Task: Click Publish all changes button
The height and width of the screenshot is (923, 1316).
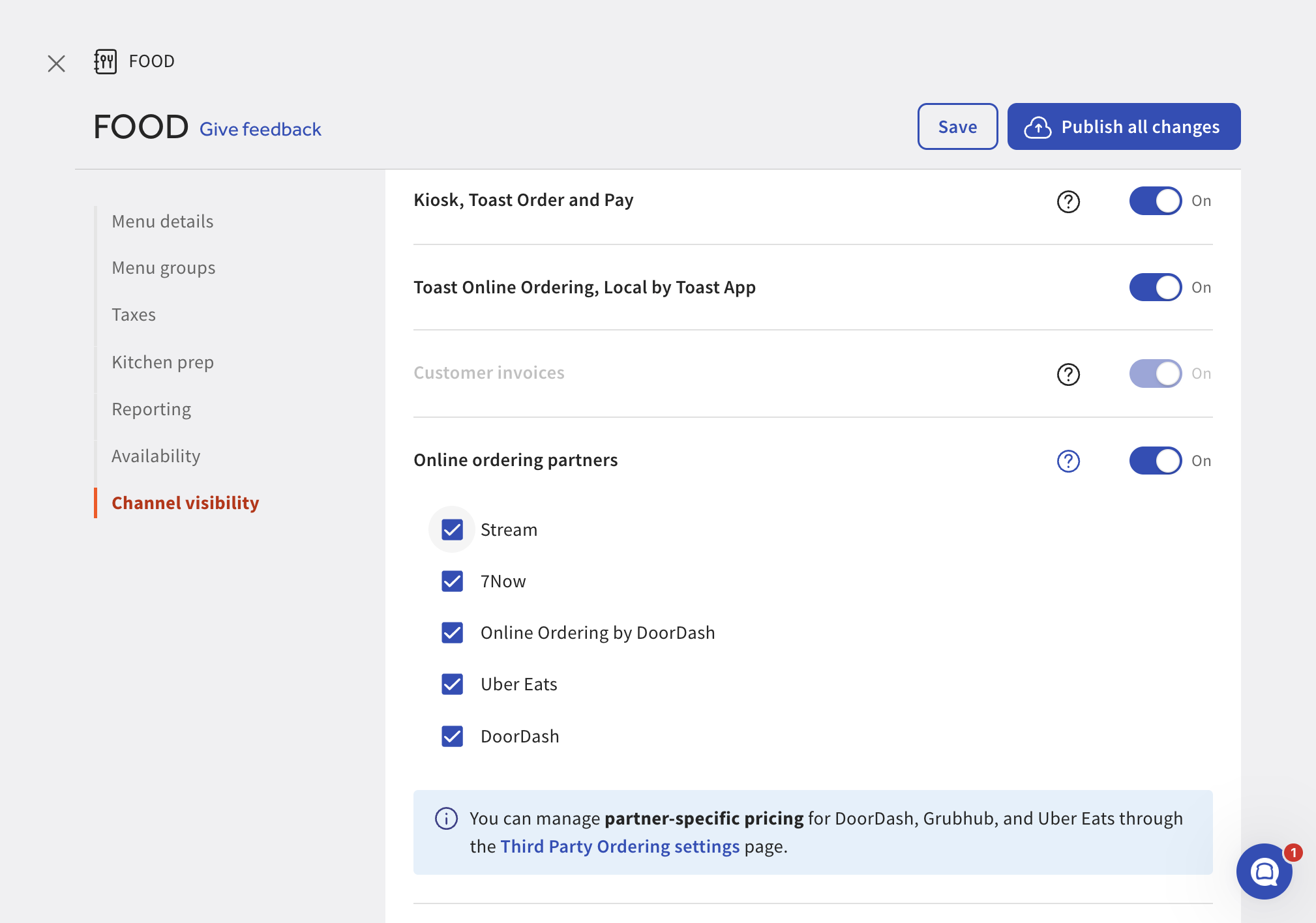Action: (1124, 126)
